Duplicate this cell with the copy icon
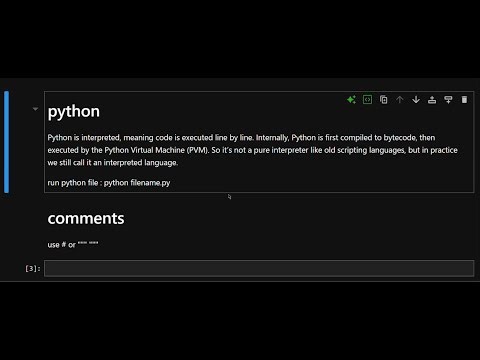480x360 pixels. pos(384,100)
